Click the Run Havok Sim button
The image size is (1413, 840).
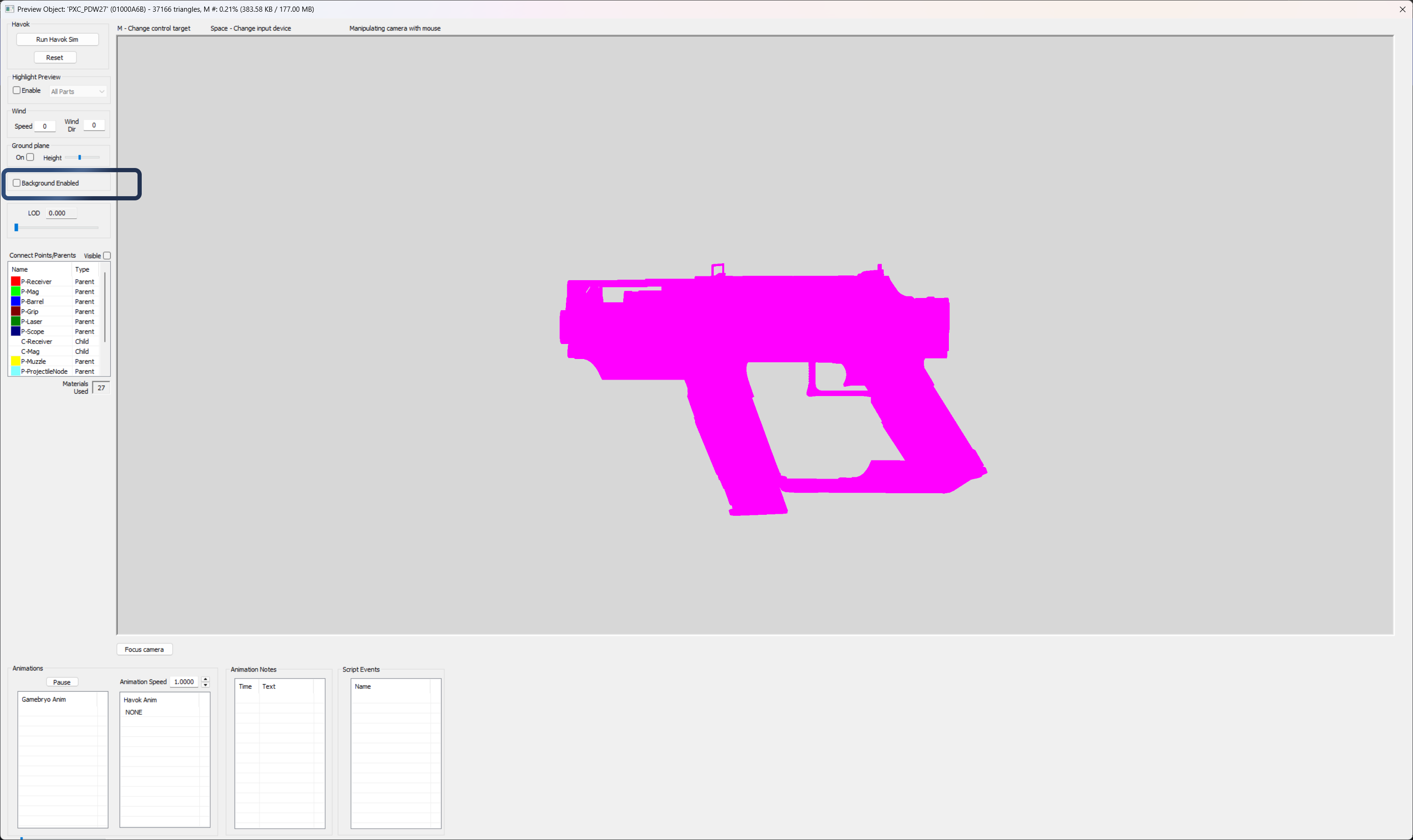tap(57, 39)
